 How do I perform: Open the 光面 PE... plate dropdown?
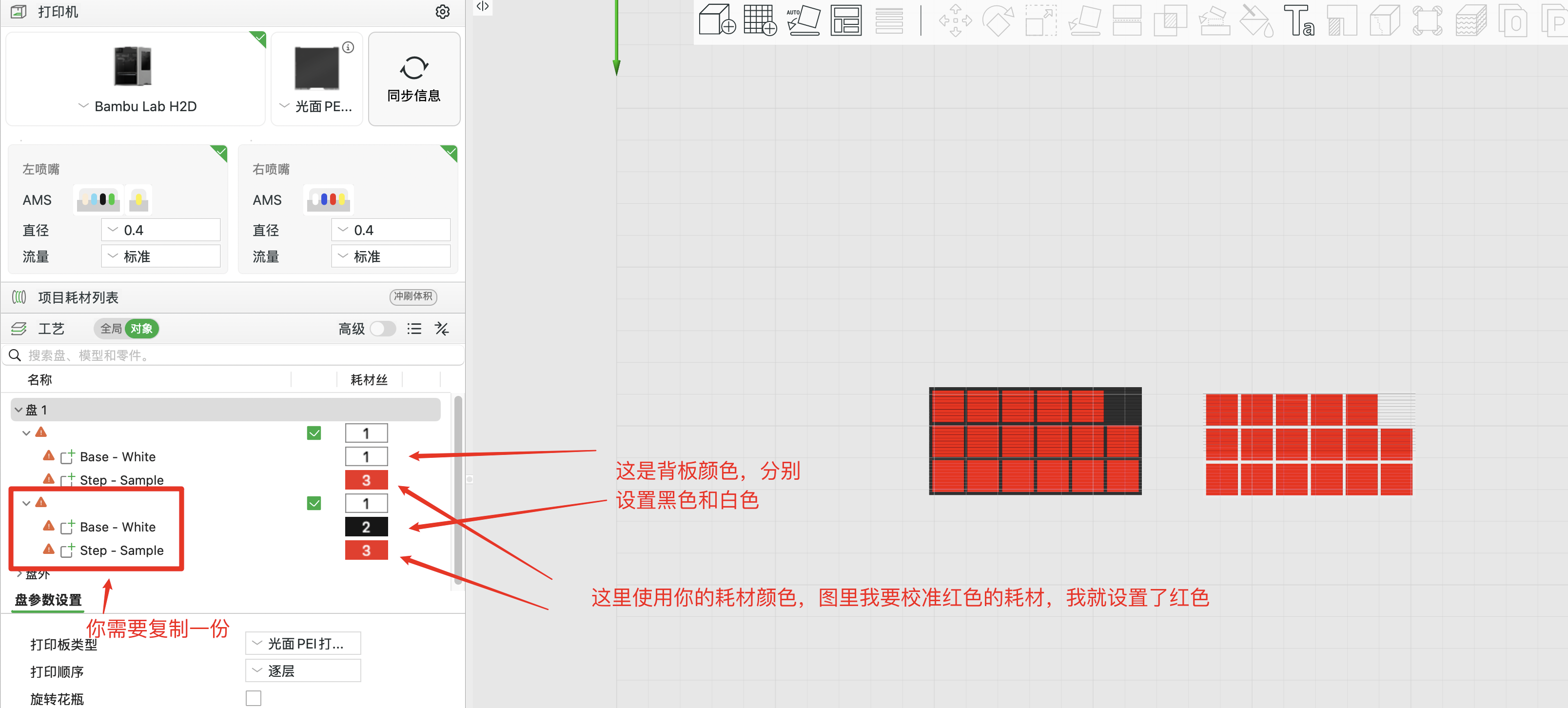316,106
